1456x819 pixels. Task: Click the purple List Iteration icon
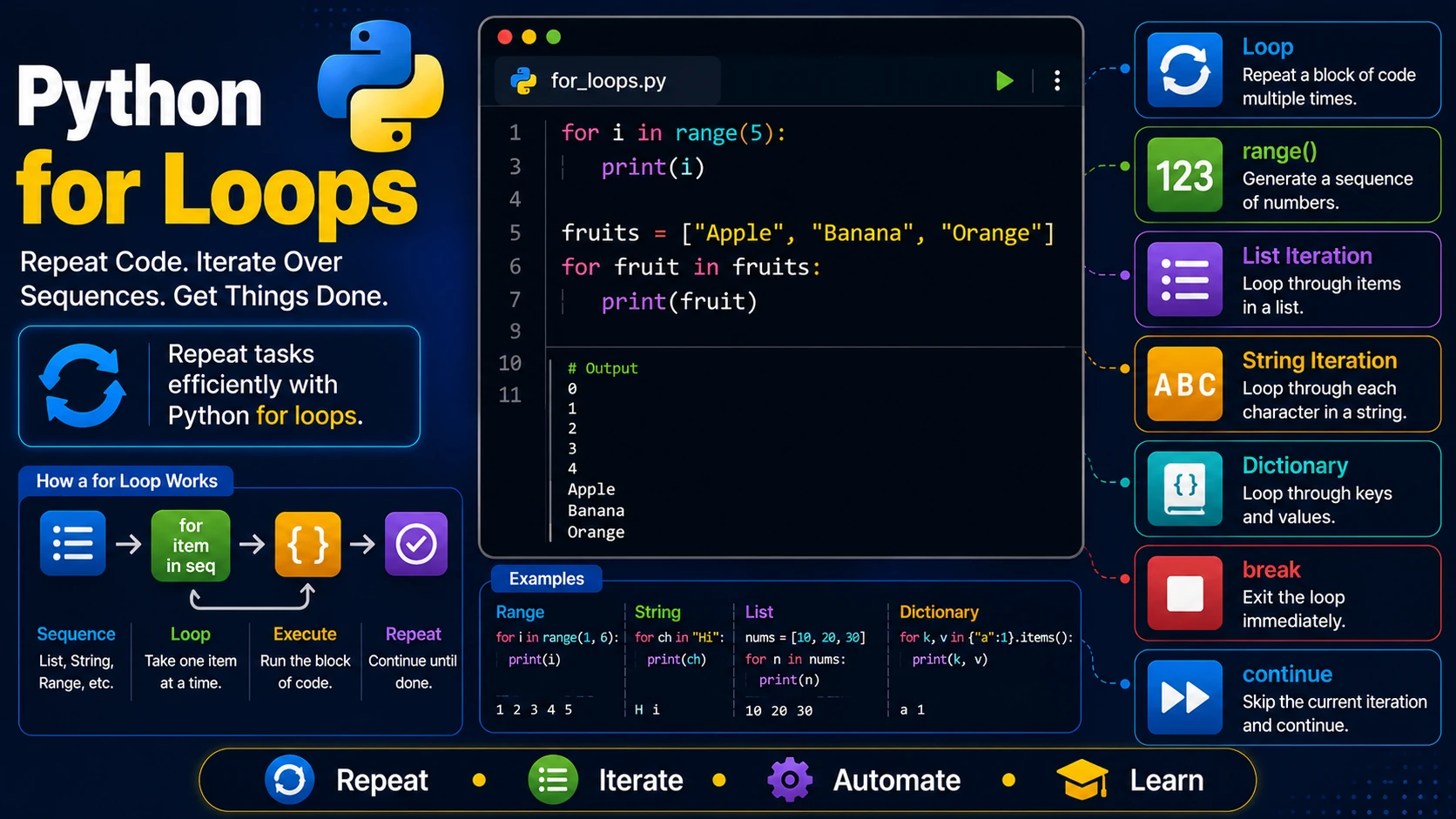coord(1184,279)
